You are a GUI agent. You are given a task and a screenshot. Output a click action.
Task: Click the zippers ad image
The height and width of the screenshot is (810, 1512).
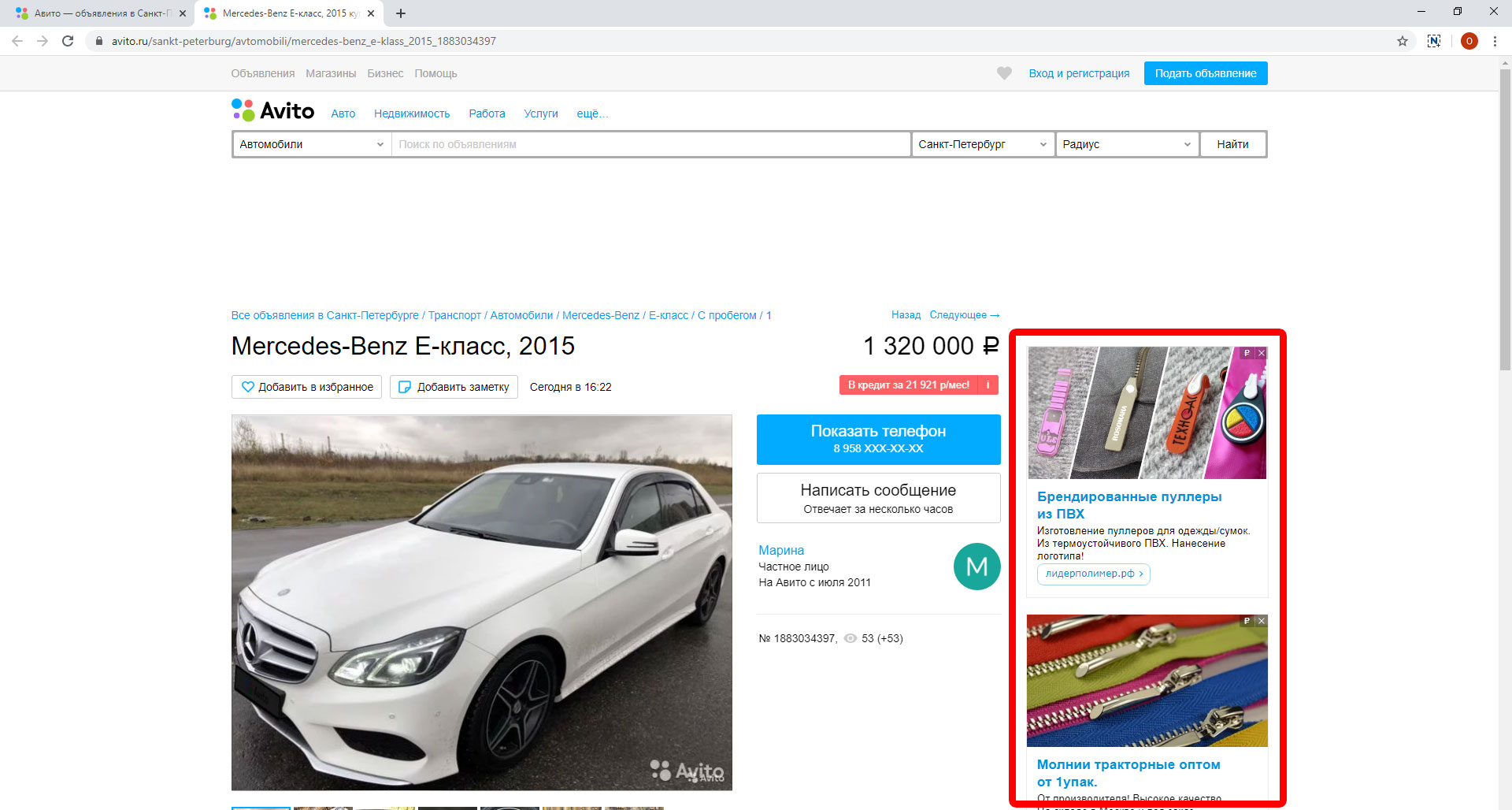pyautogui.click(x=1147, y=681)
